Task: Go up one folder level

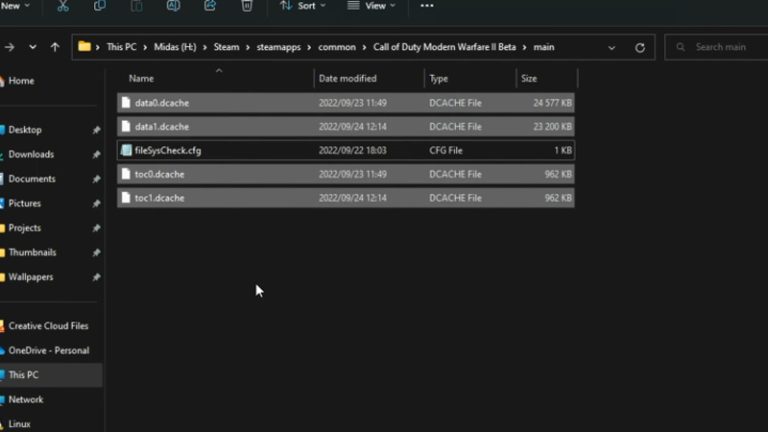Action: [x=55, y=47]
